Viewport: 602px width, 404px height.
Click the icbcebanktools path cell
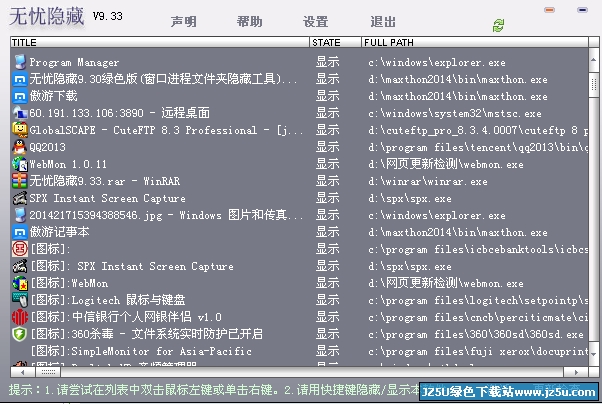[x=478, y=249]
